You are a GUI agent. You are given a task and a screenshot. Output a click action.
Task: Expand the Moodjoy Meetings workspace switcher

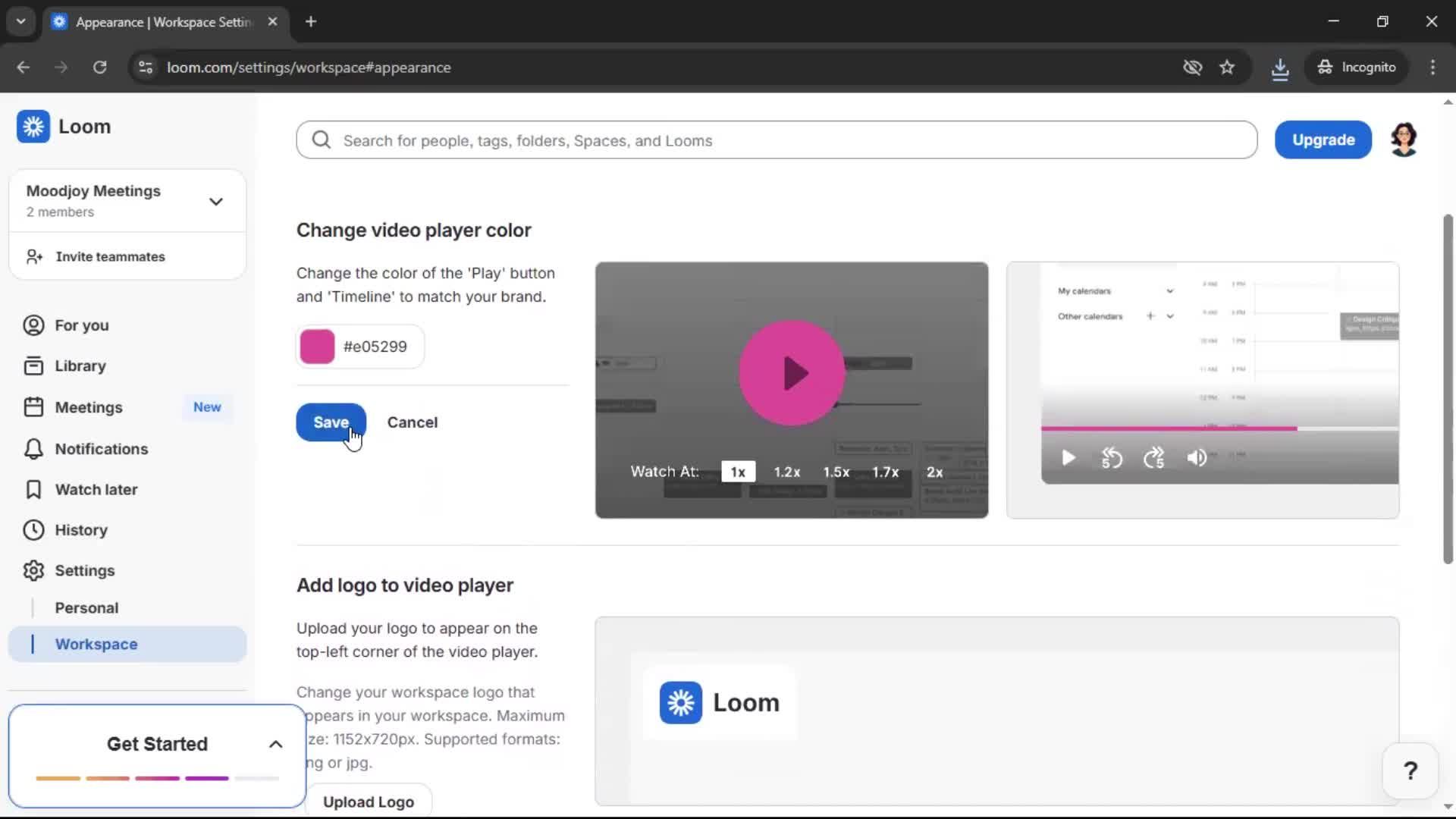215,201
